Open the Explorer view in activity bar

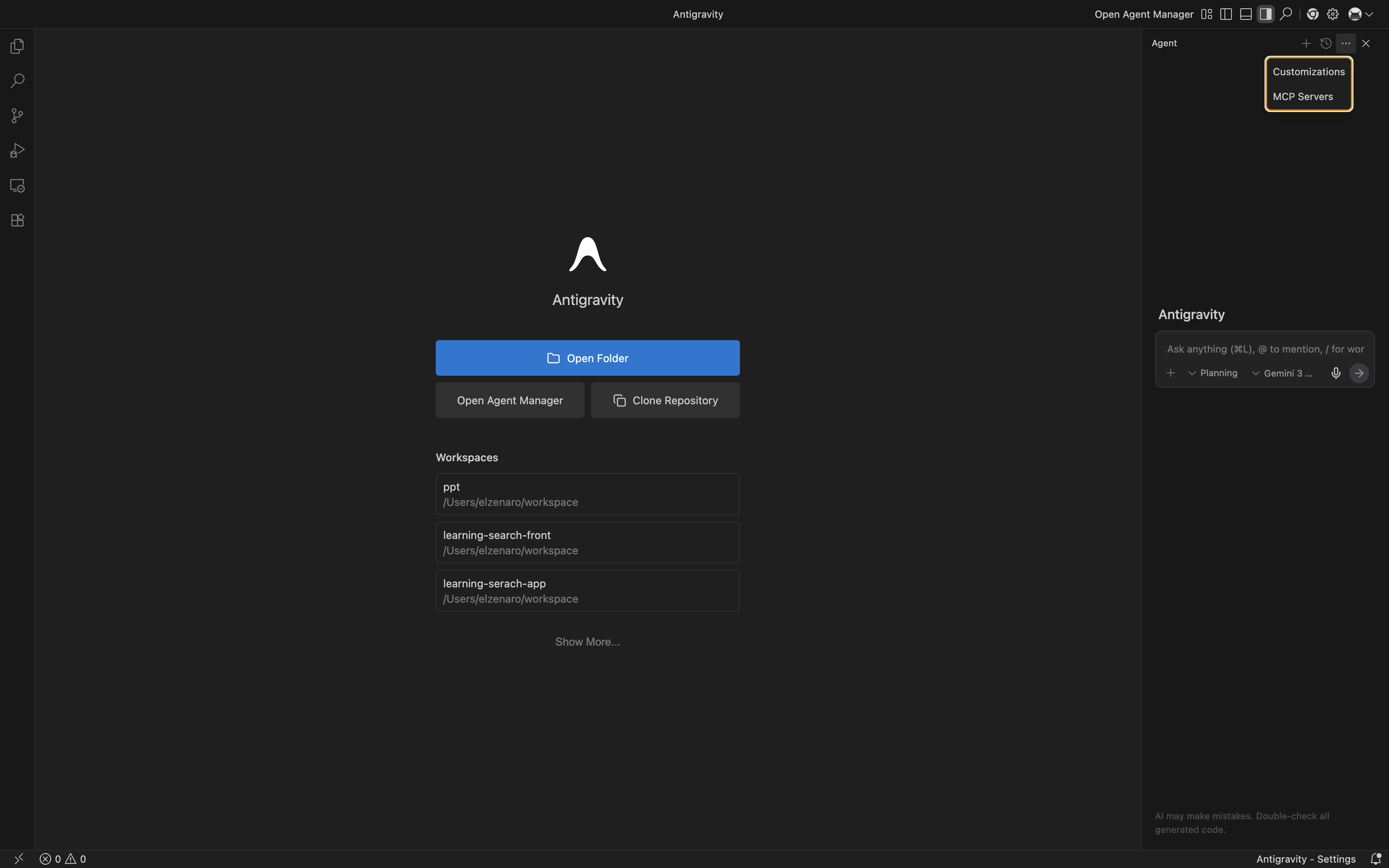(x=17, y=46)
